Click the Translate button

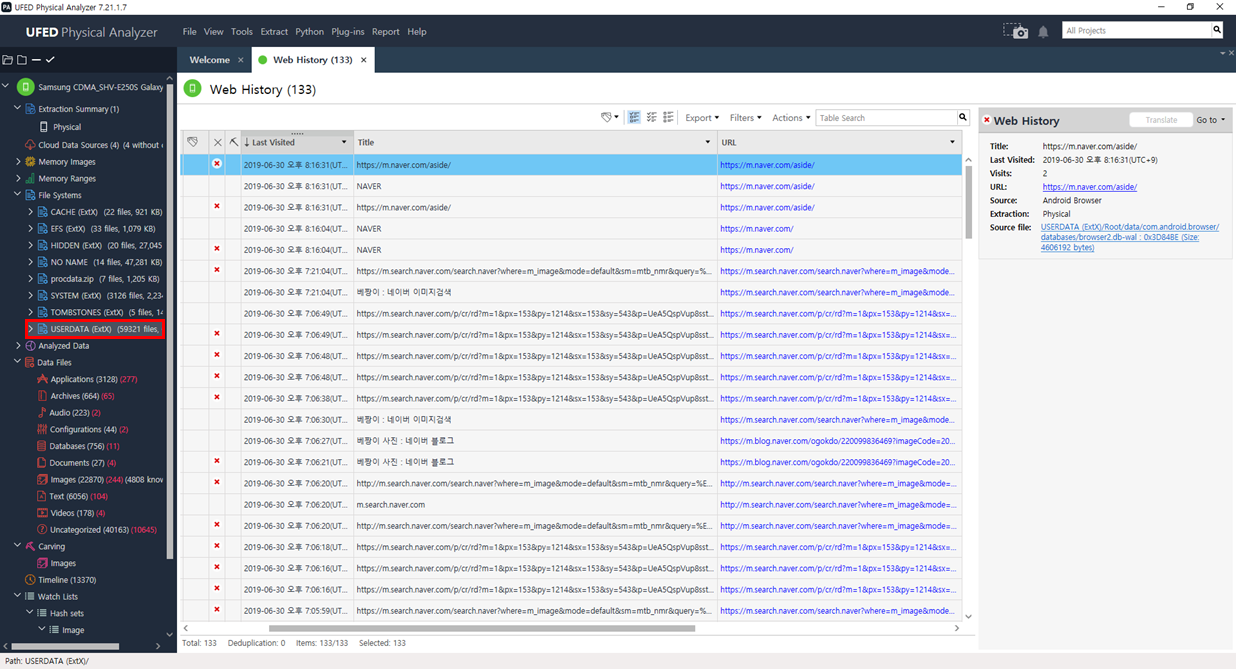pyautogui.click(x=1160, y=120)
